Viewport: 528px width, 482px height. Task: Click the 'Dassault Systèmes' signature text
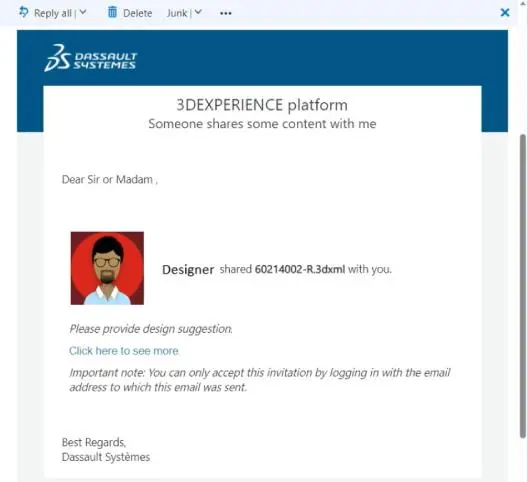pos(106,457)
